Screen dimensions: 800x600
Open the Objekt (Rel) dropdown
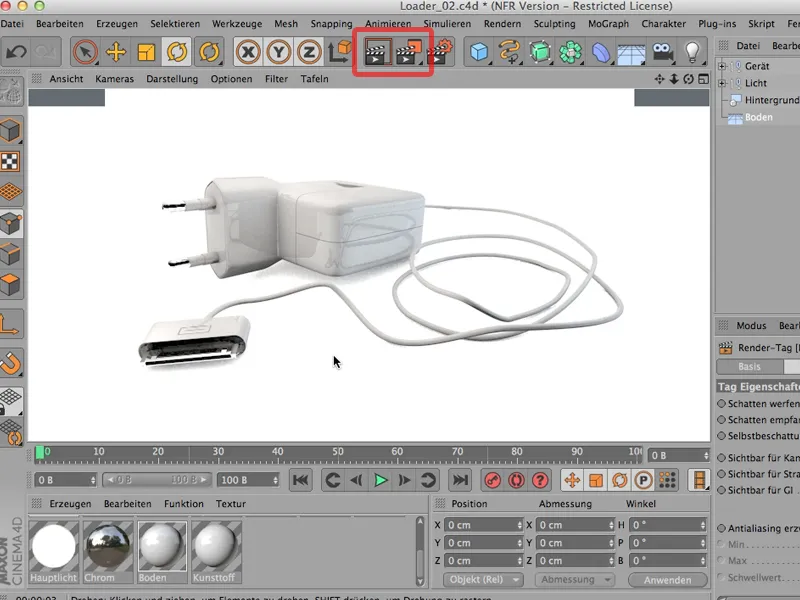point(483,580)
